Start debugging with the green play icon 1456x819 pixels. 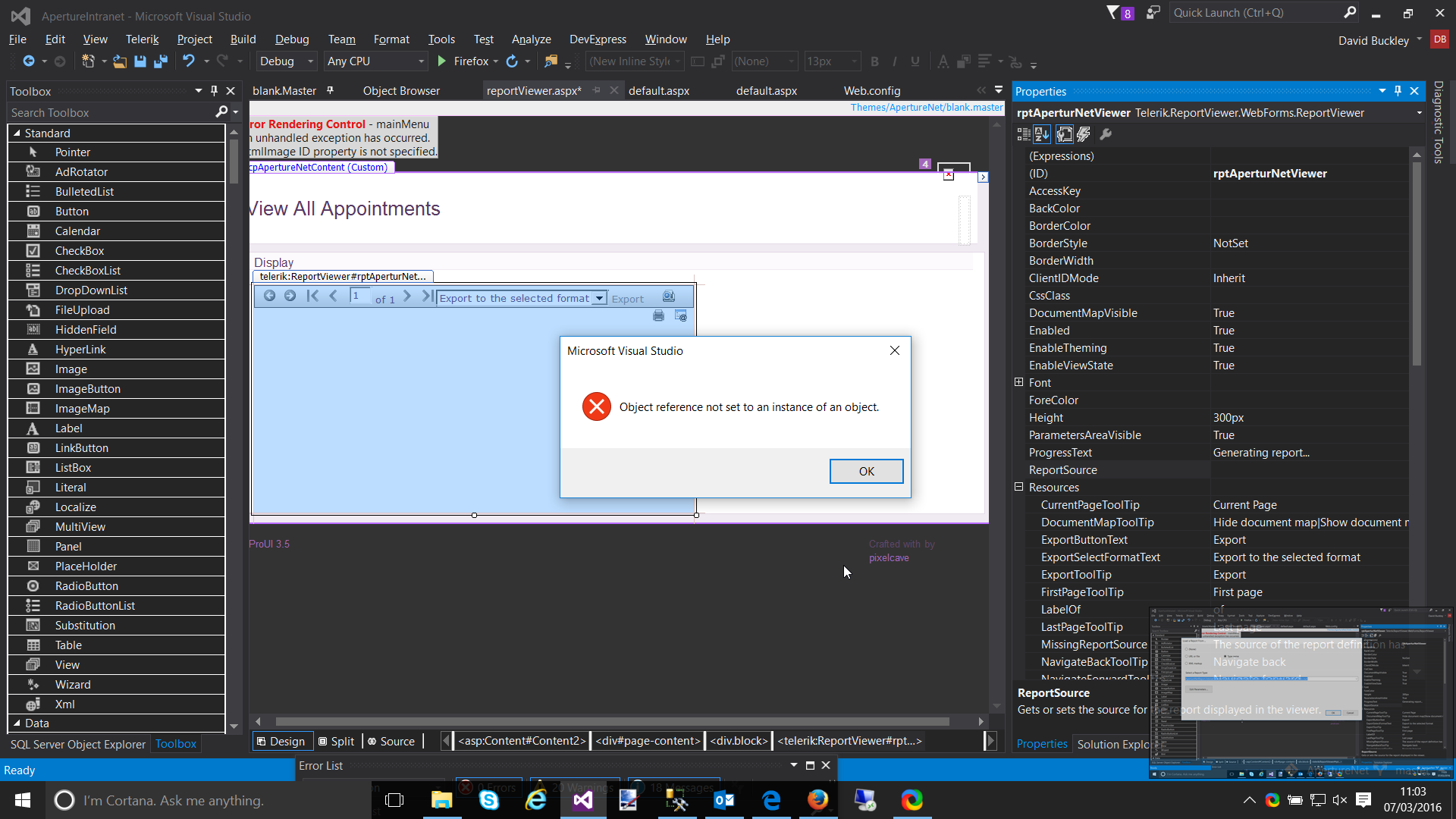[442, 61]
